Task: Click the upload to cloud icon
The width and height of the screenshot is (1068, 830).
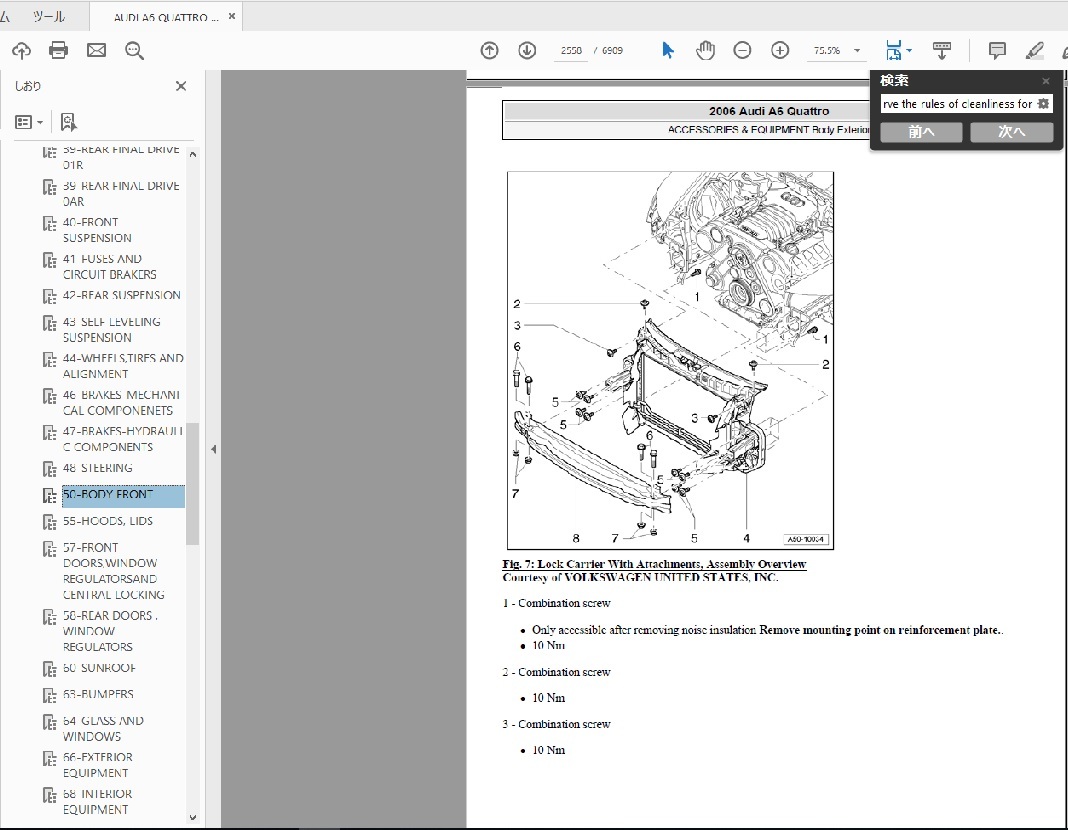Action: (21, 50)
